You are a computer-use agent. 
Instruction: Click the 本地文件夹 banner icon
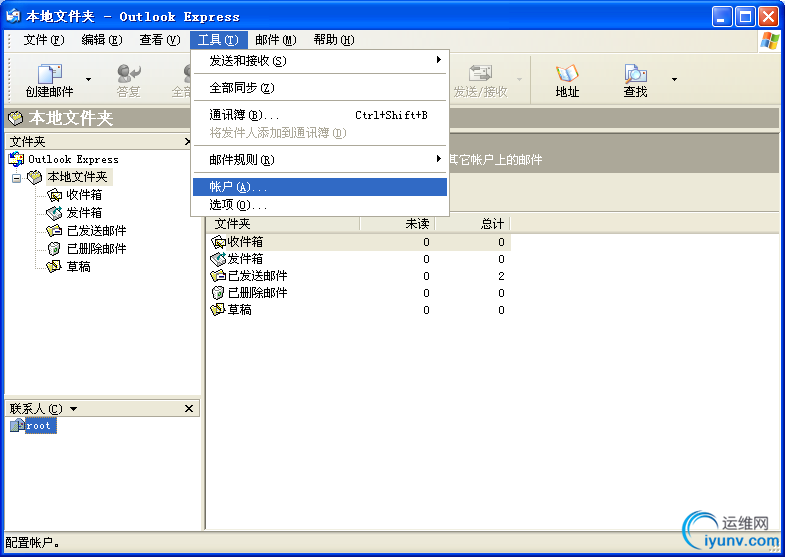point(16,118)
